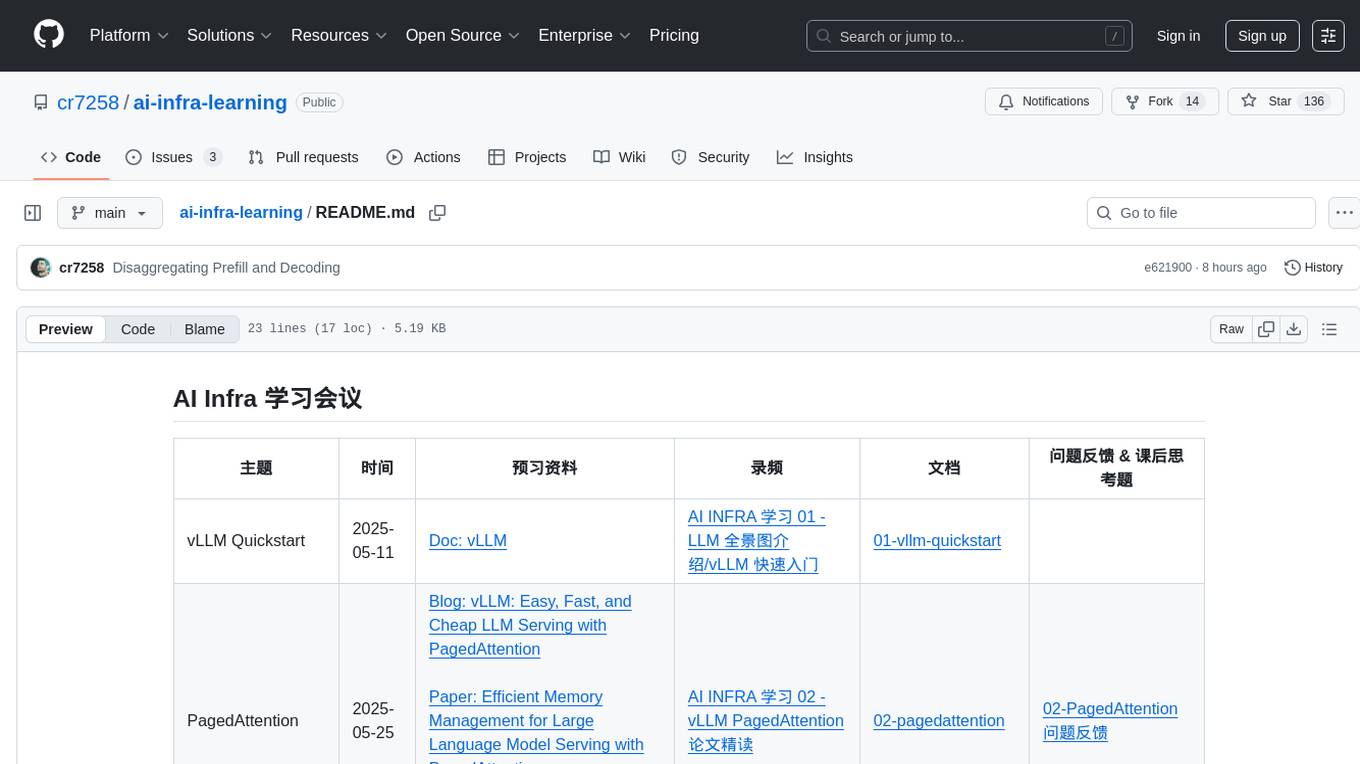1360x764 pixels.
Task: Open the Code tab
Action: [x=71, y=157]
